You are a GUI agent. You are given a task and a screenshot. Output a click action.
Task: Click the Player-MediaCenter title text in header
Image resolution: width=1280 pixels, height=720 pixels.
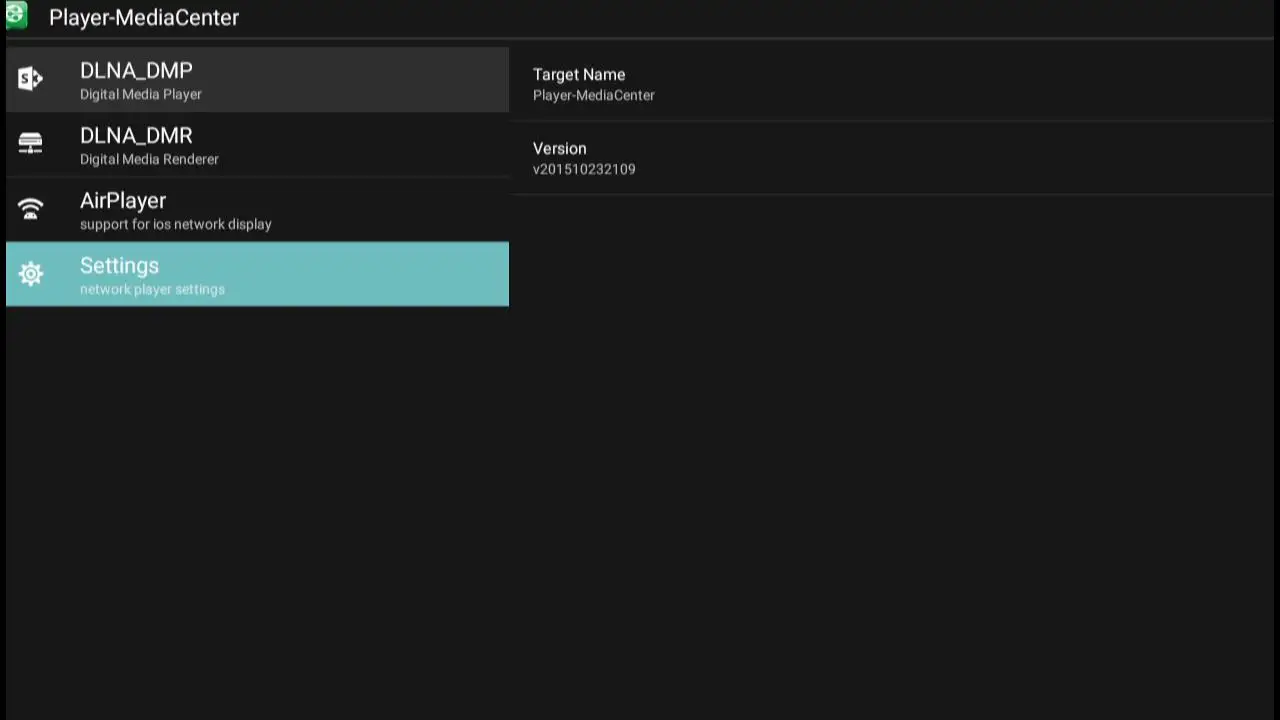click(x=144, y=17)
